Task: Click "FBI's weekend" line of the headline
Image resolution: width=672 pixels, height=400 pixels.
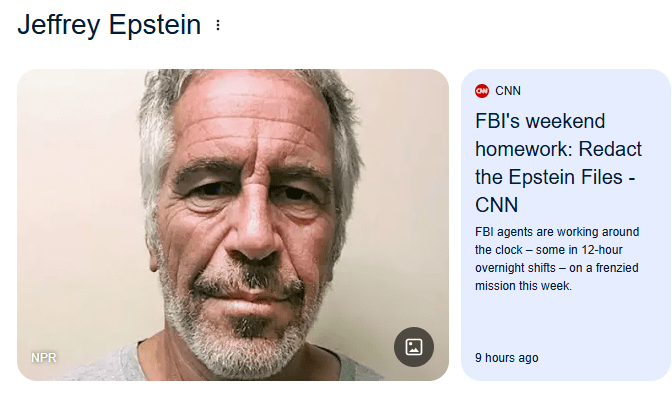Action: 540,121
